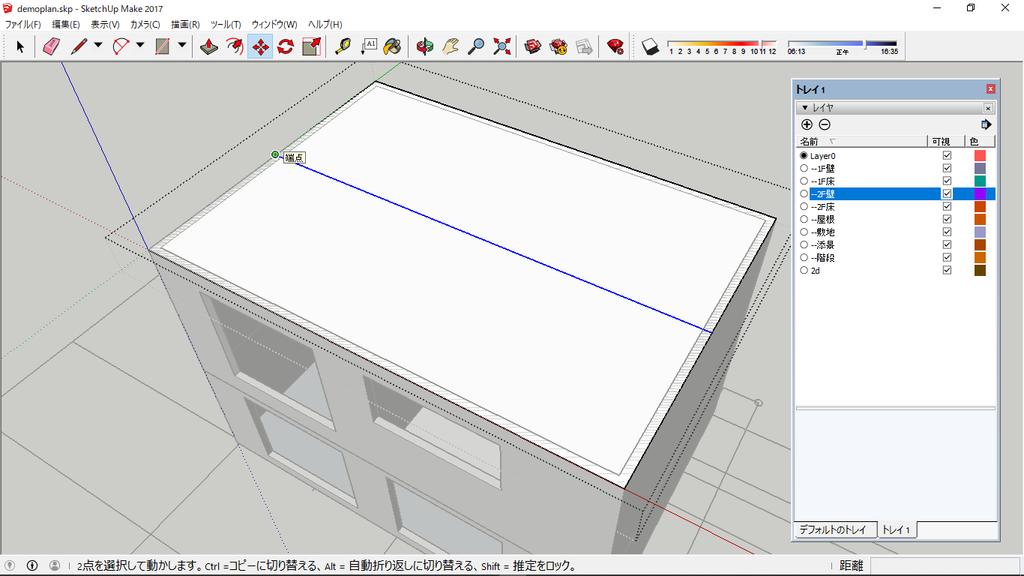Activate the Offset tool
Screen dimensions: 1024x576
pos(234,46)
